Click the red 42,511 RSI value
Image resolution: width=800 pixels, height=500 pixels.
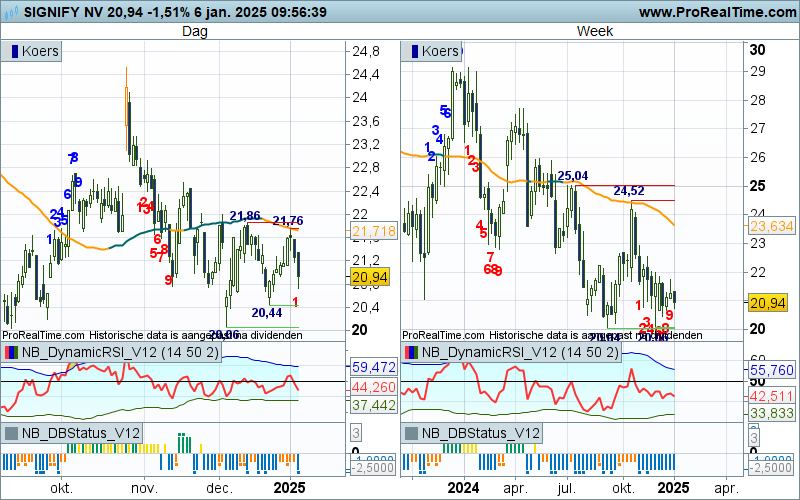pyautogui.click(x=772, y=396)
